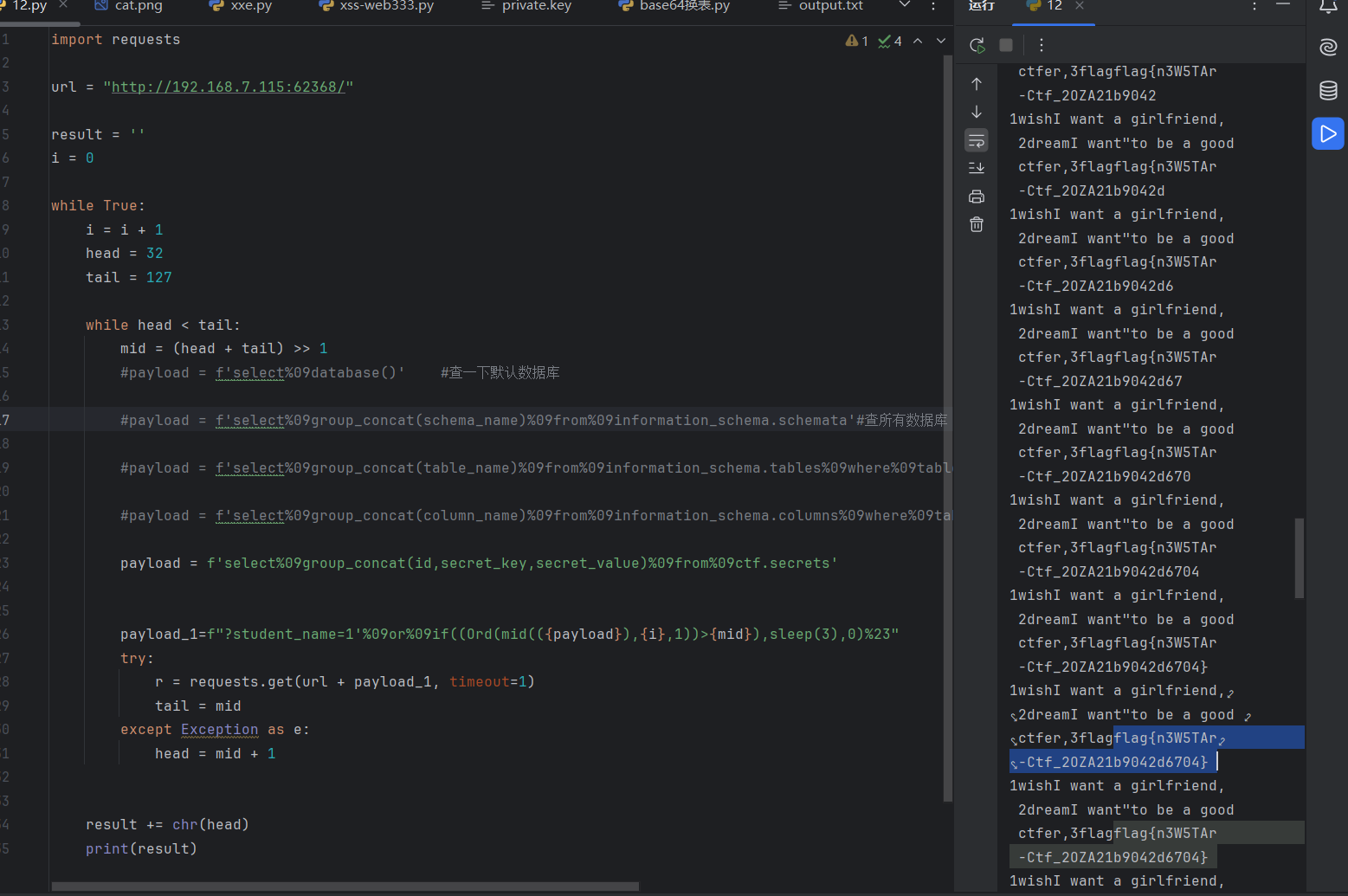The width and height of the screenshot is (1348, 896).
Task: Click the 'import requests' line
Action: pyautogui.click(x=116, y=40)
